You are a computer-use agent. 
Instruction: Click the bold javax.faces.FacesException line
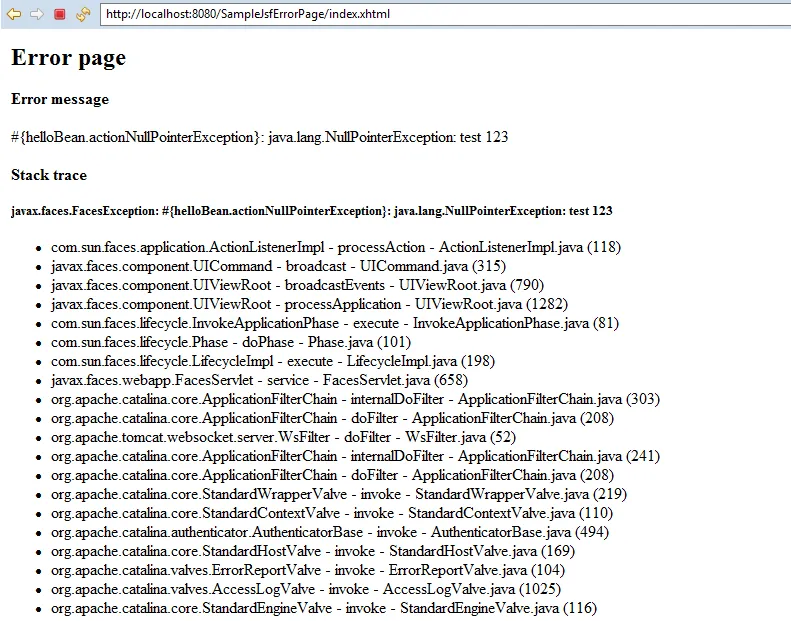[x=311, y=211]
